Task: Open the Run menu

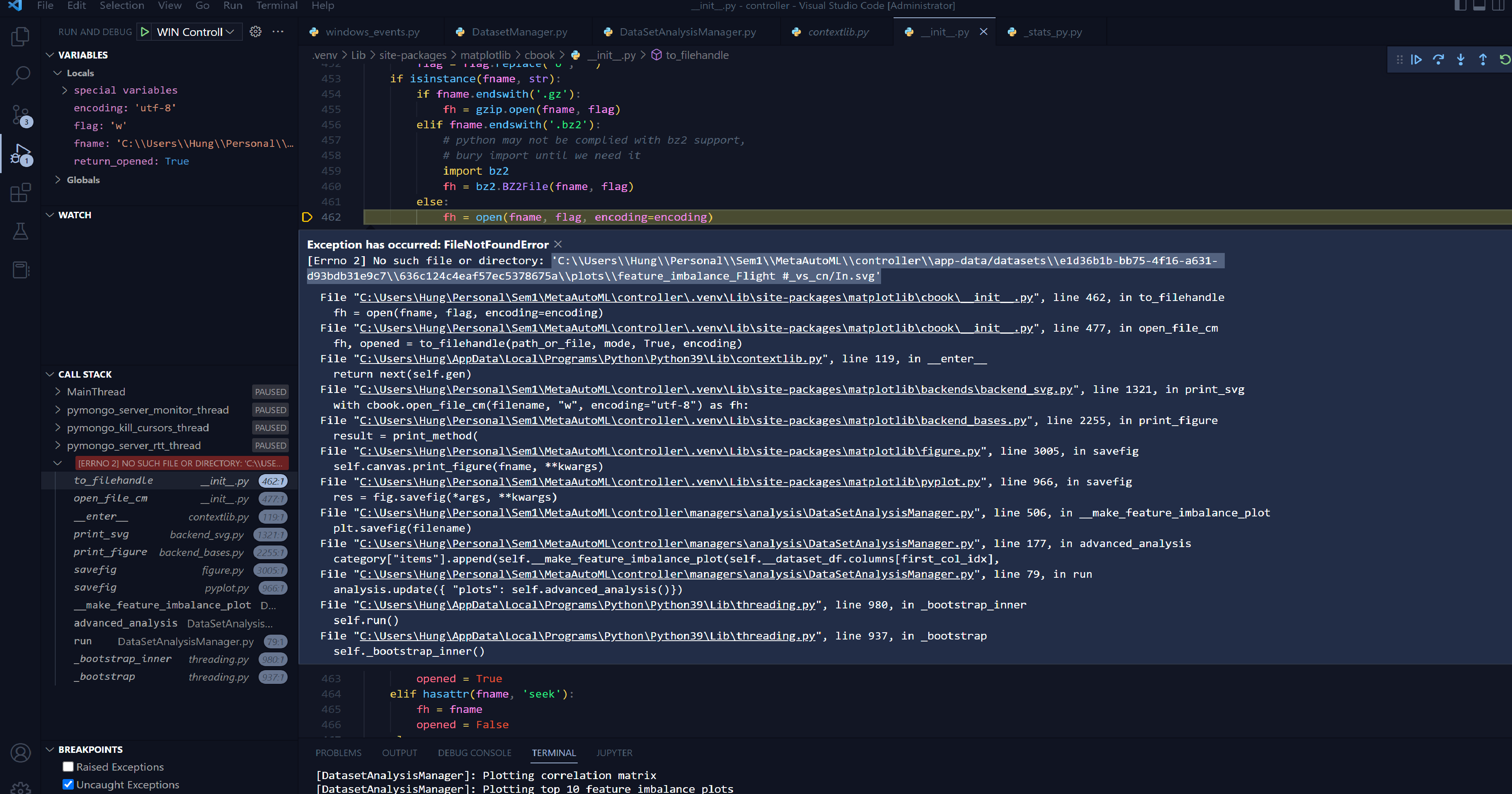Action: pyautogui.click(x=232, y=6)
